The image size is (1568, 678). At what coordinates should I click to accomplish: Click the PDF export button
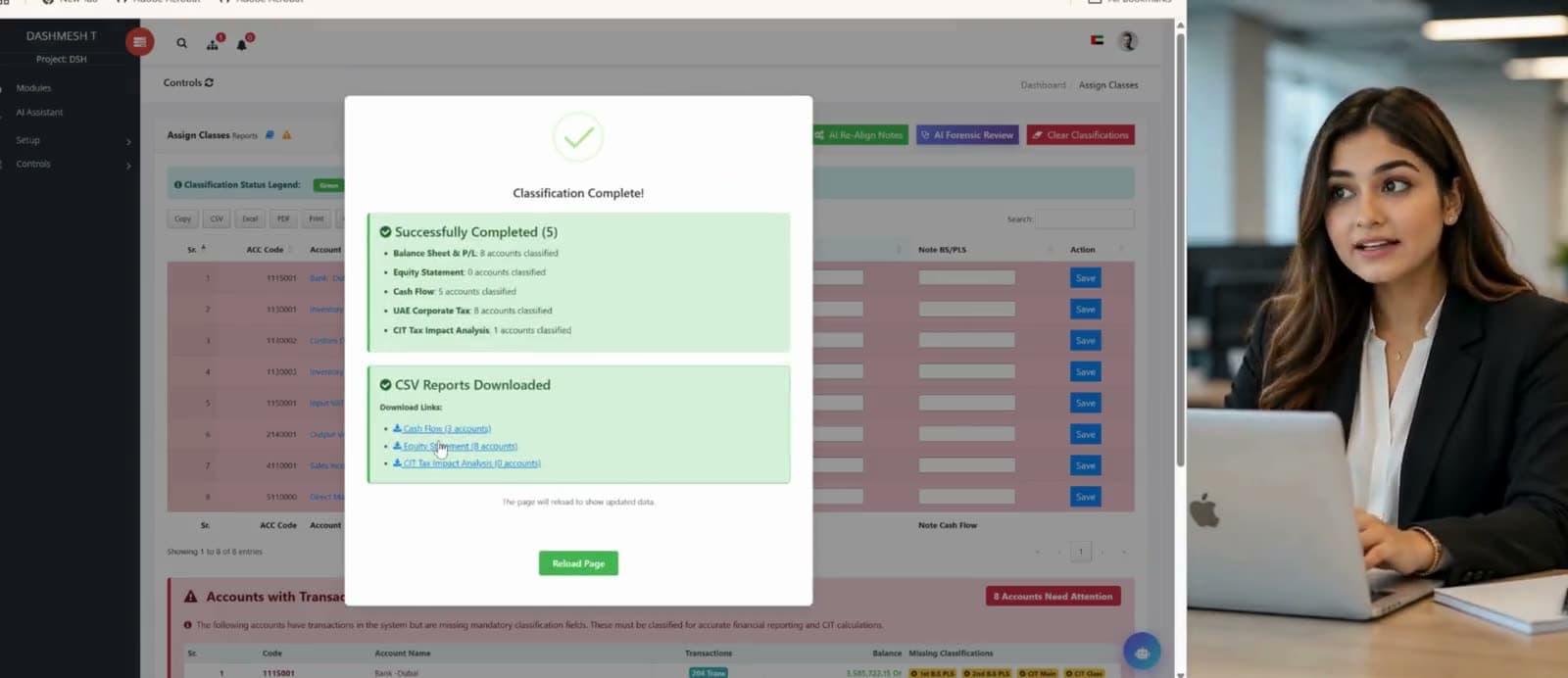pos(283,218)
